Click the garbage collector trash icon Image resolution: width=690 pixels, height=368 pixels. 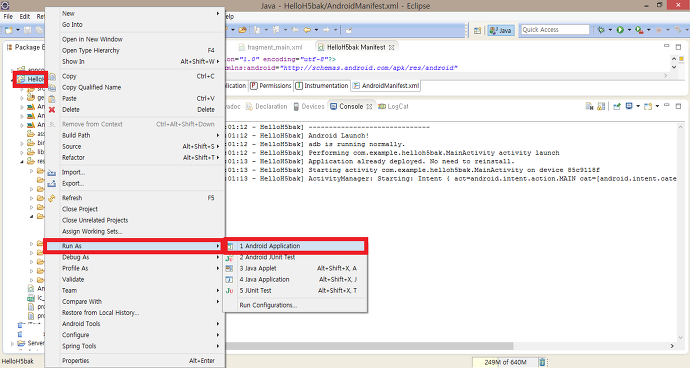coord(542,362)
